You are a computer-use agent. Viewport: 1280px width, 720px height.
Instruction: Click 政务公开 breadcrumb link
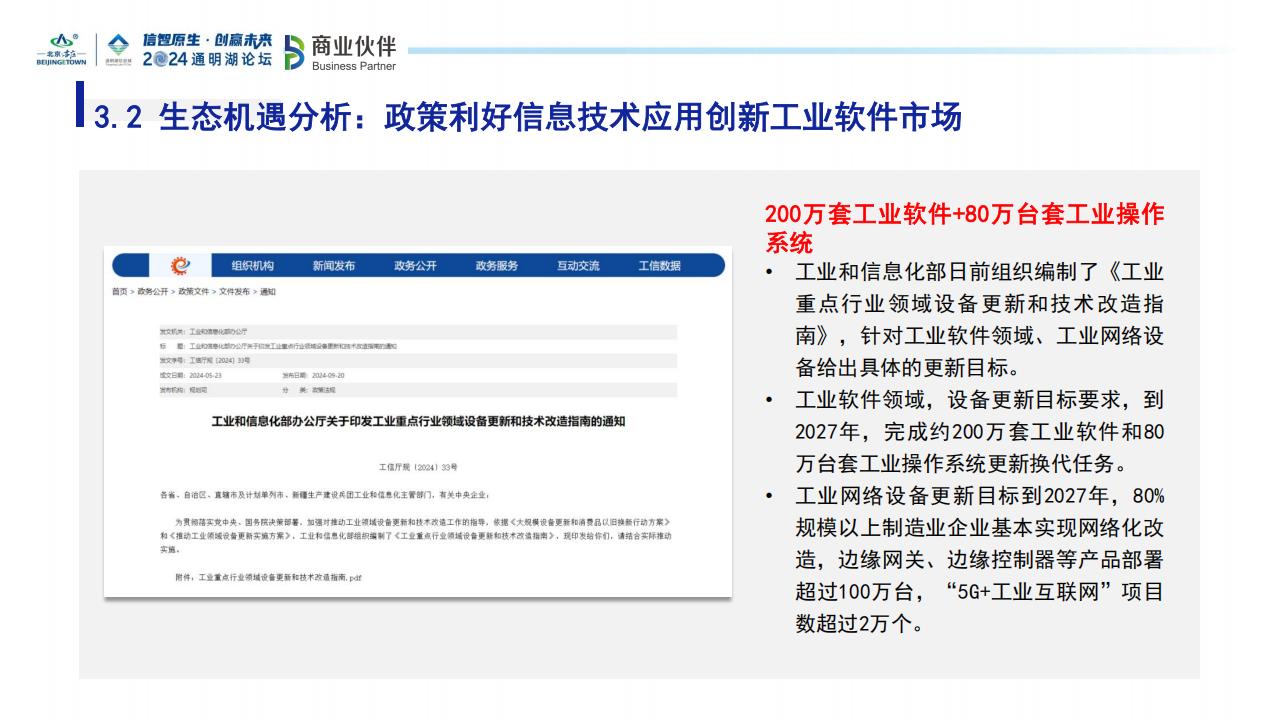click(153, 291)
